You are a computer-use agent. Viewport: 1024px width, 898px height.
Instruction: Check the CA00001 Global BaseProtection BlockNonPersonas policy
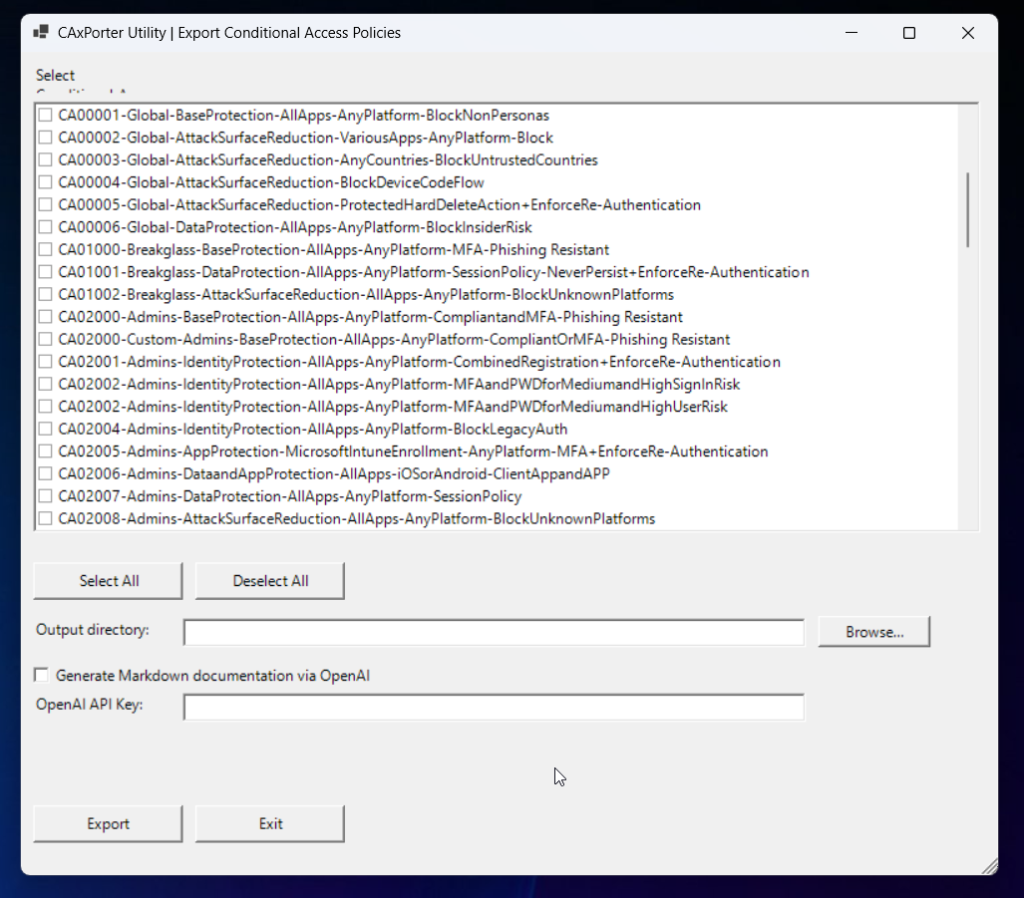coord(45,116)
